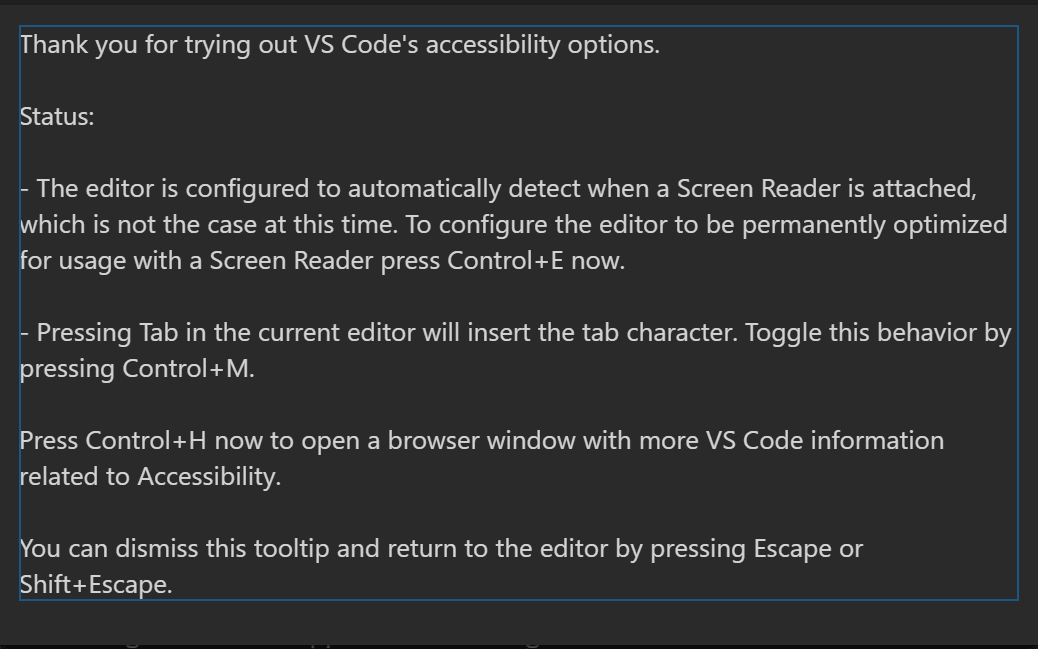Click the "Shift+Escape." shortcut text
1038x649 pixels.
click(x=96, y=585)
